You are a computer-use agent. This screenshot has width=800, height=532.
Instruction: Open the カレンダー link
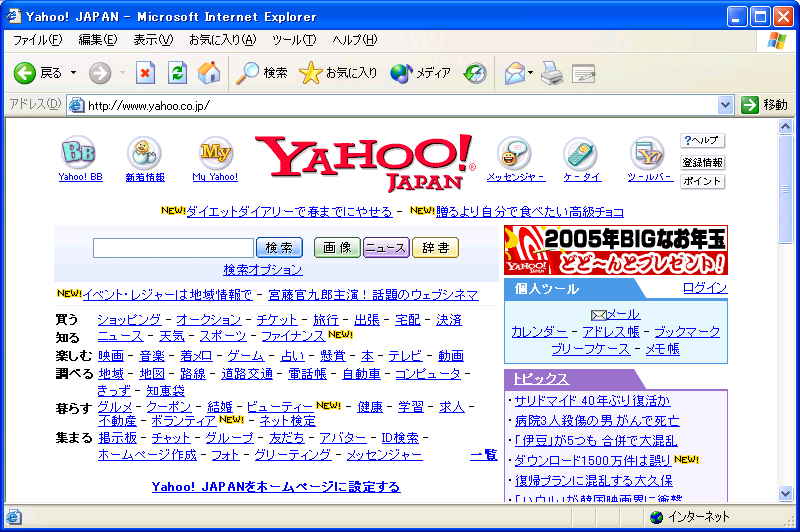539,332
